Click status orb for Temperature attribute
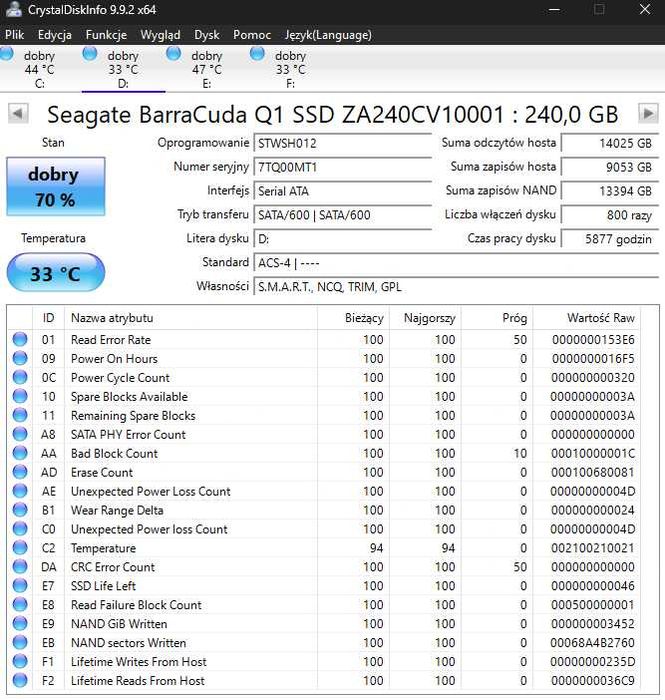The image size is (665, 700). click(20, 548)
